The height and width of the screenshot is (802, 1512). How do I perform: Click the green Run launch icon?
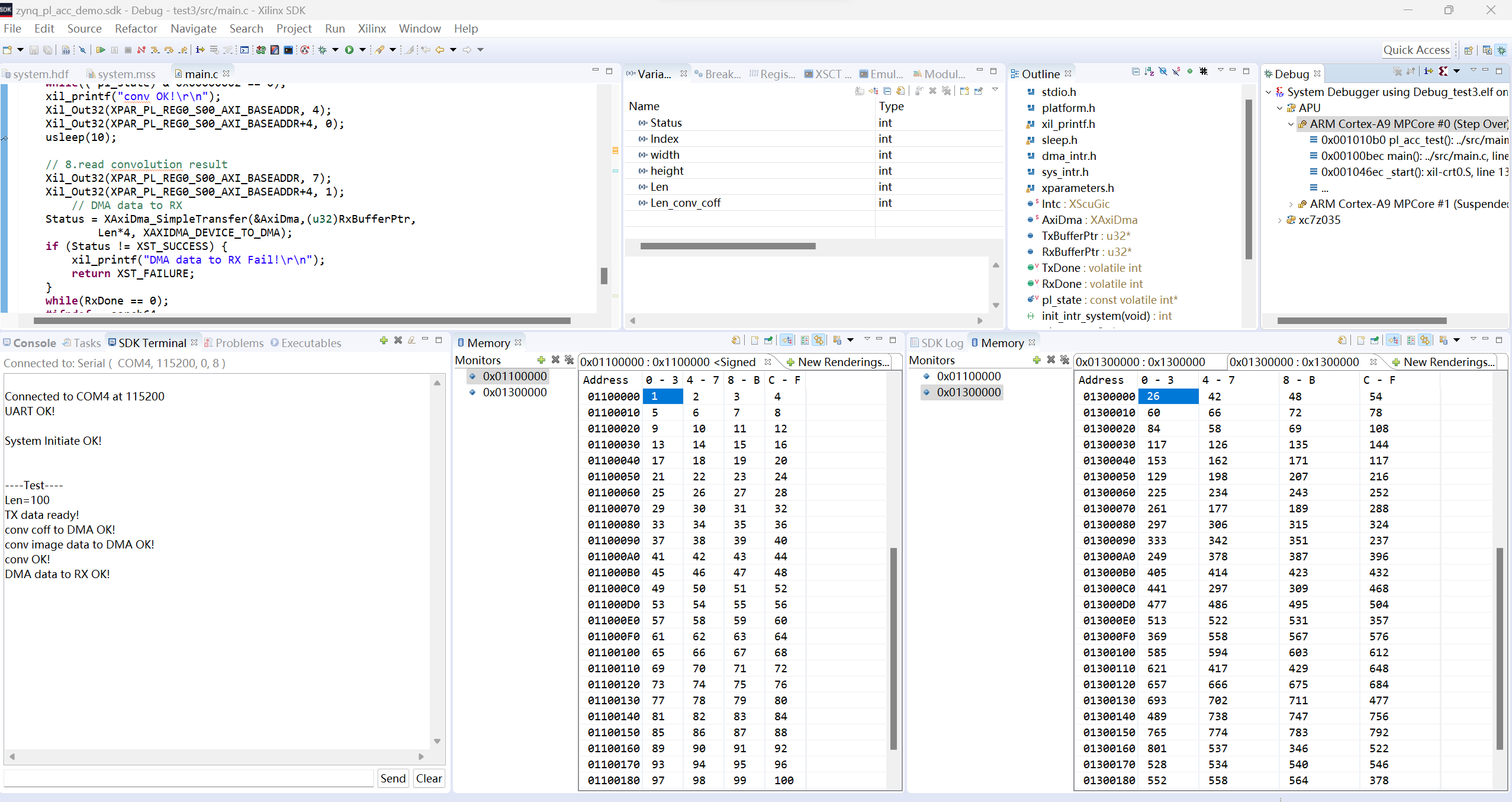tap(349, 50)
